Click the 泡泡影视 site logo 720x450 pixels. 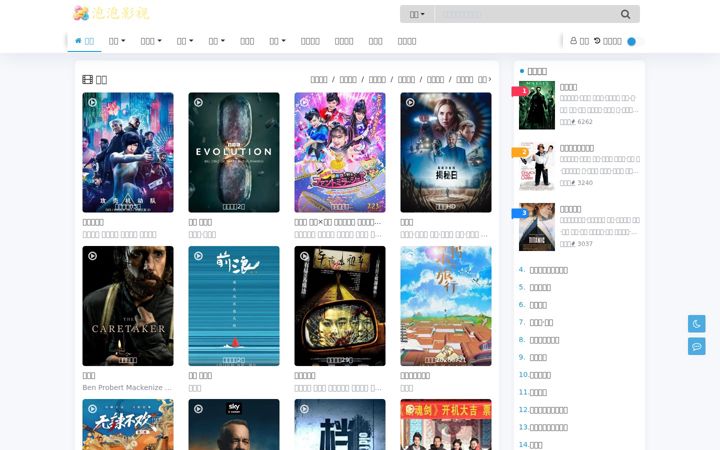click(112, 13)
